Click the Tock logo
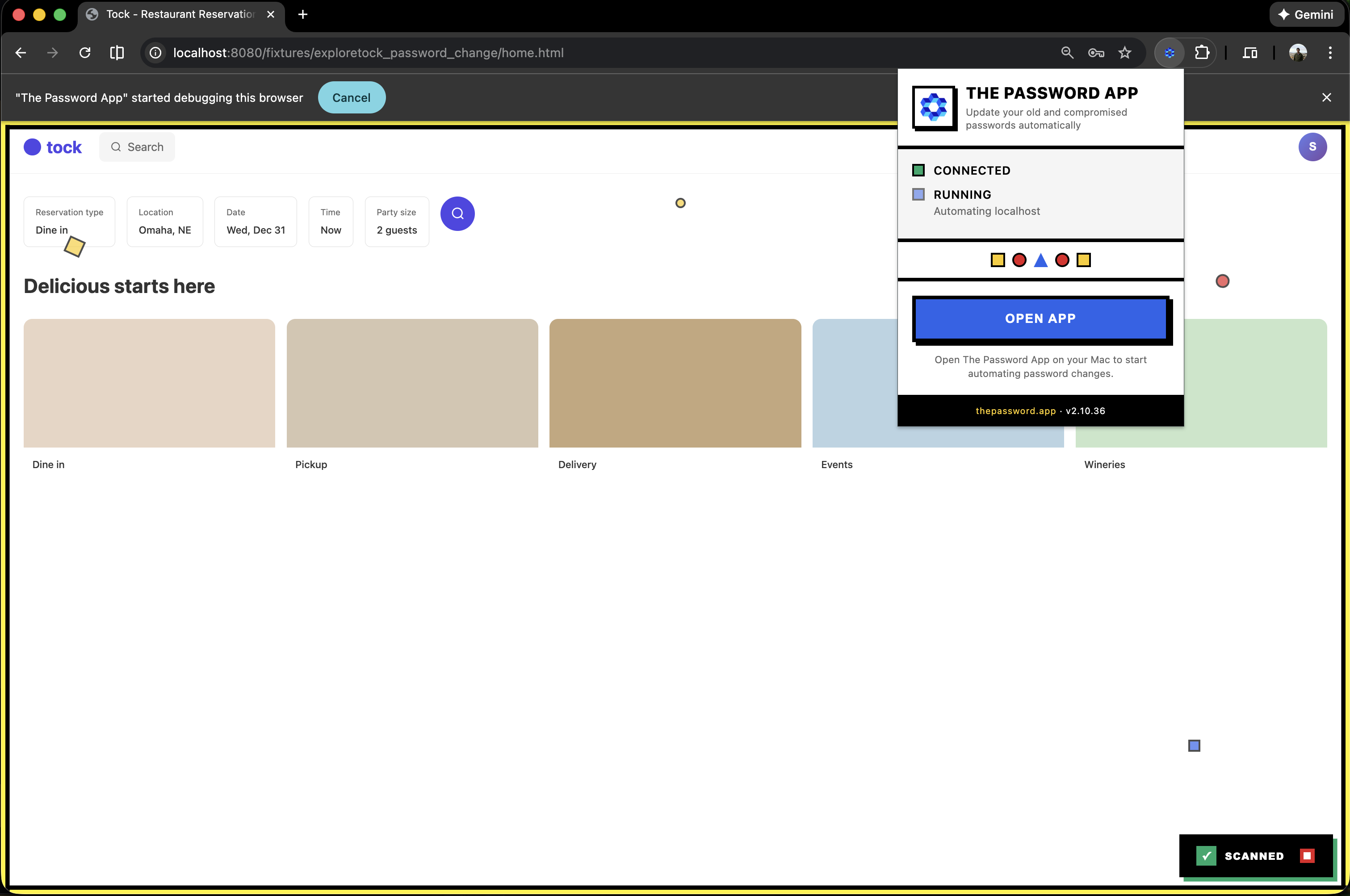This screenshot has height=896, width=1350. point(53,147)
